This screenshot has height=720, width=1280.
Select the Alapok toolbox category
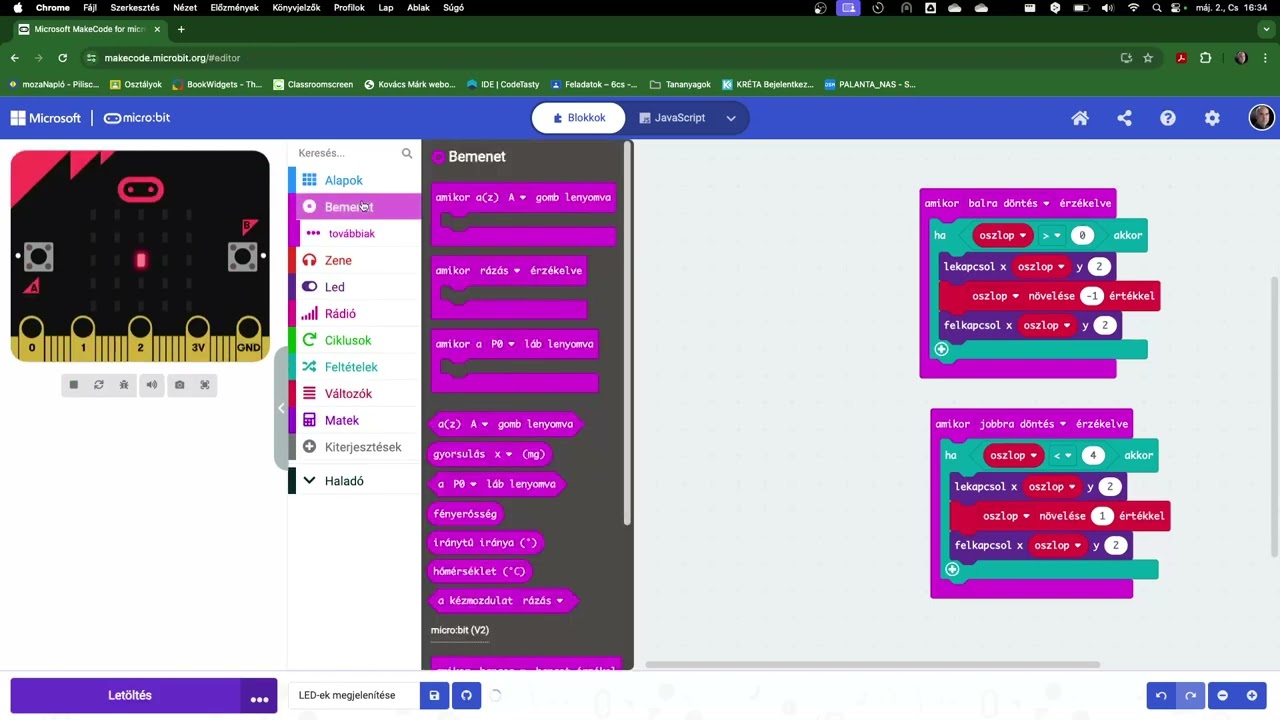[355, 180]
